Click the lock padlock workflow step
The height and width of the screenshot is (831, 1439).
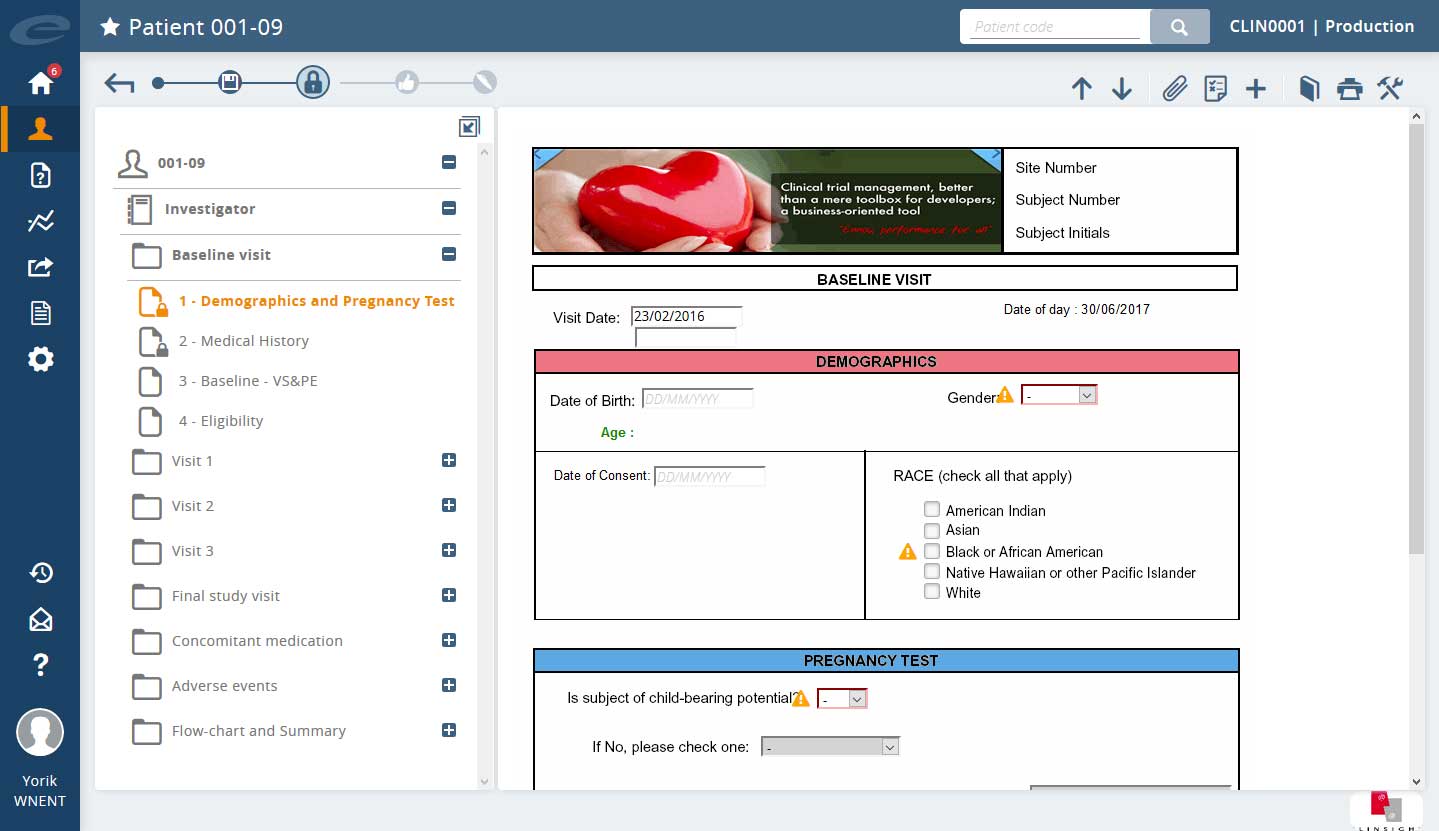[312, 82]
